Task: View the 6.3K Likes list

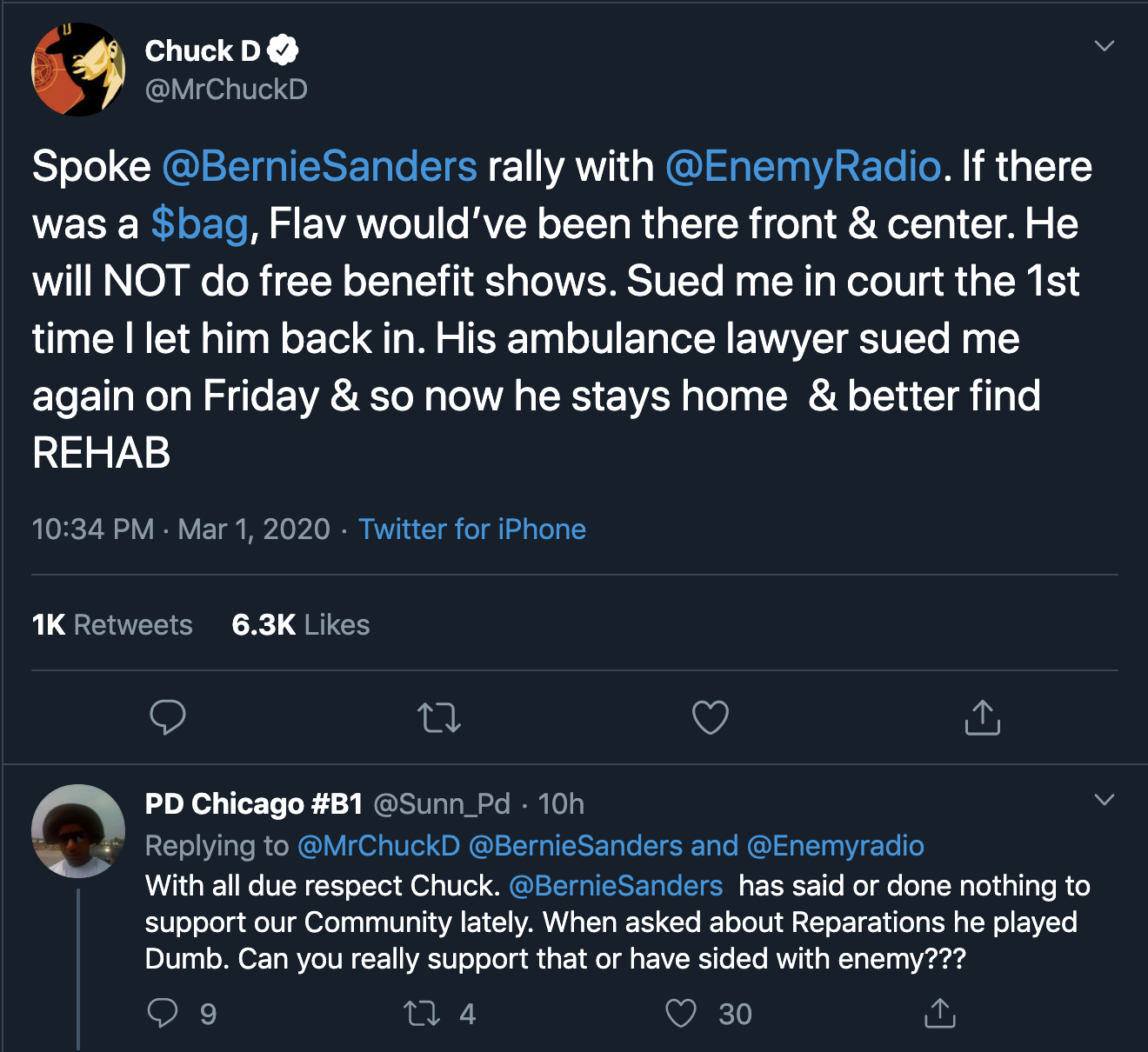Action: 300,624
